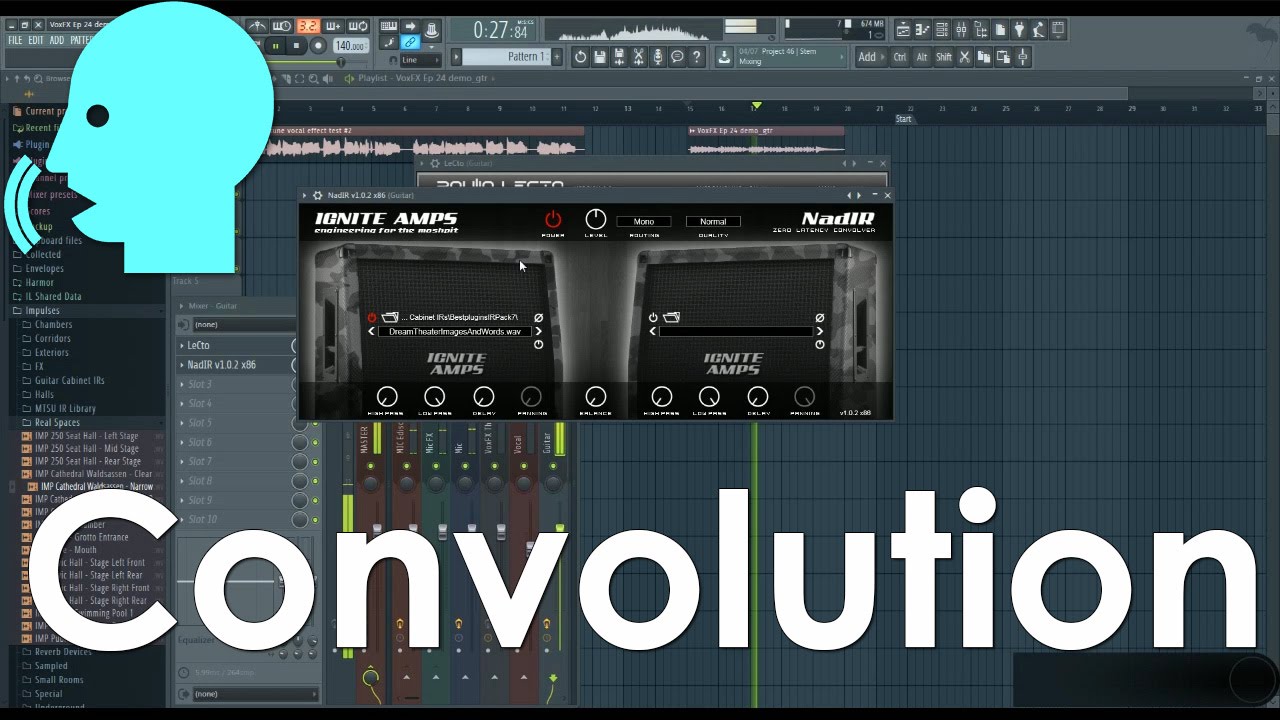
Task: Click left cabinet High Pass knob
Action: 386,397
